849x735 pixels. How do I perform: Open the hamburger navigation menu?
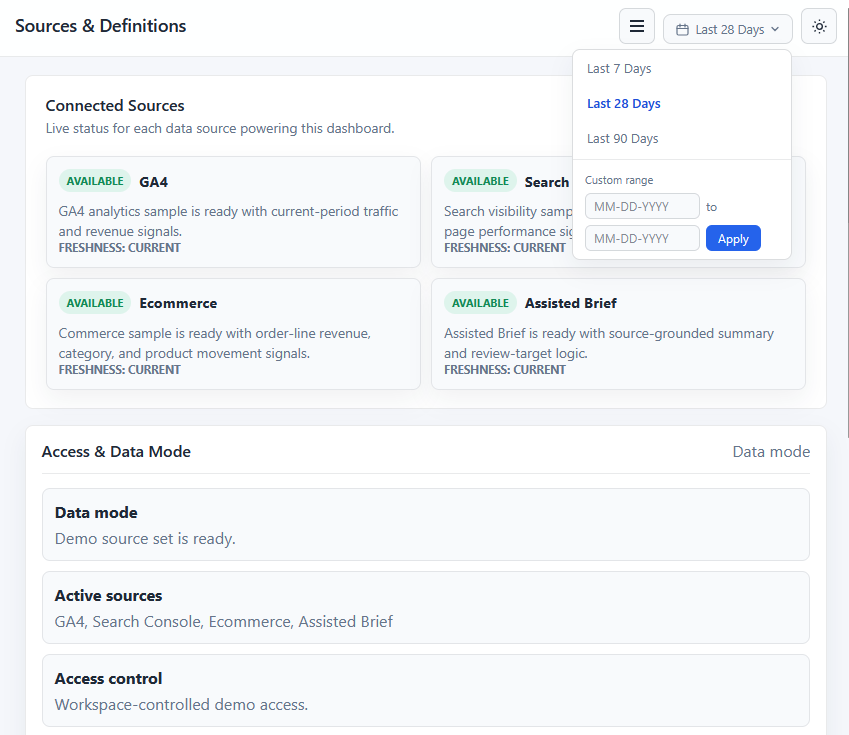pos(637,26)
